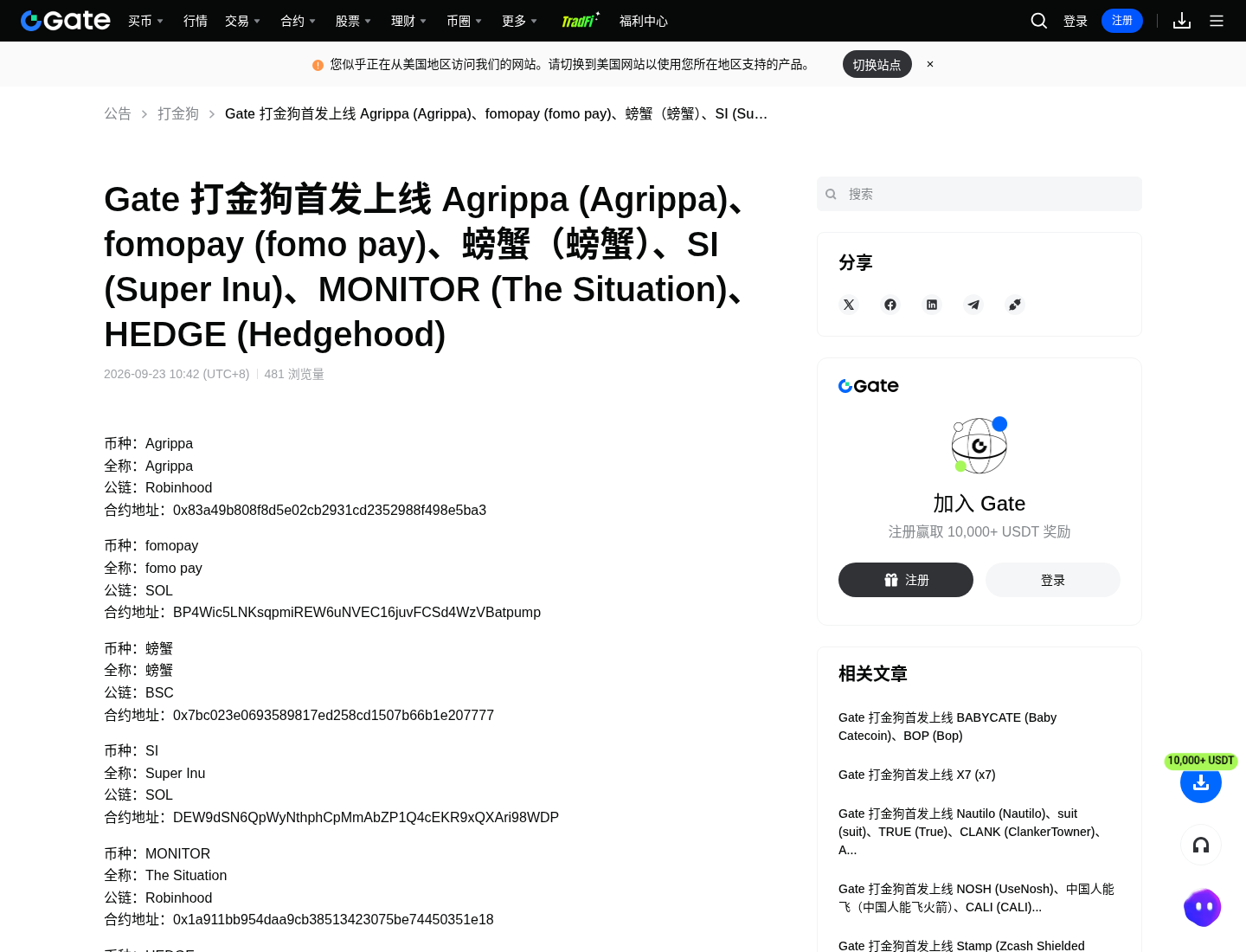Click SI contract address DEW9dSN6...

point(366,818)
